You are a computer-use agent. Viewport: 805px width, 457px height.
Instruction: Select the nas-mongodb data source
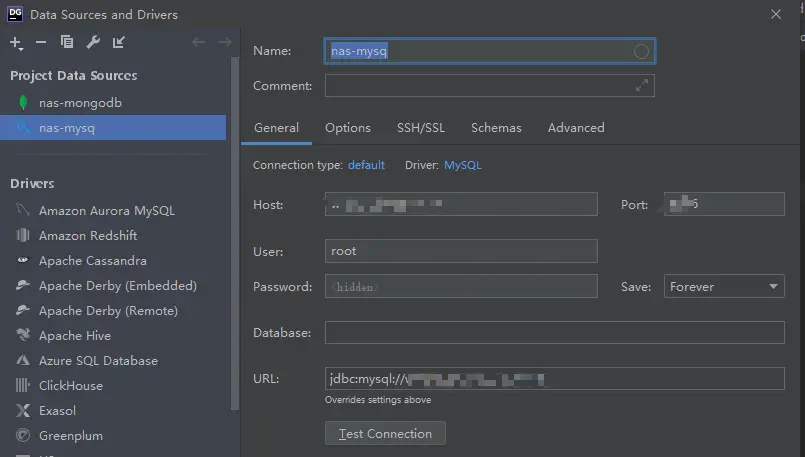tap(113, 103)
